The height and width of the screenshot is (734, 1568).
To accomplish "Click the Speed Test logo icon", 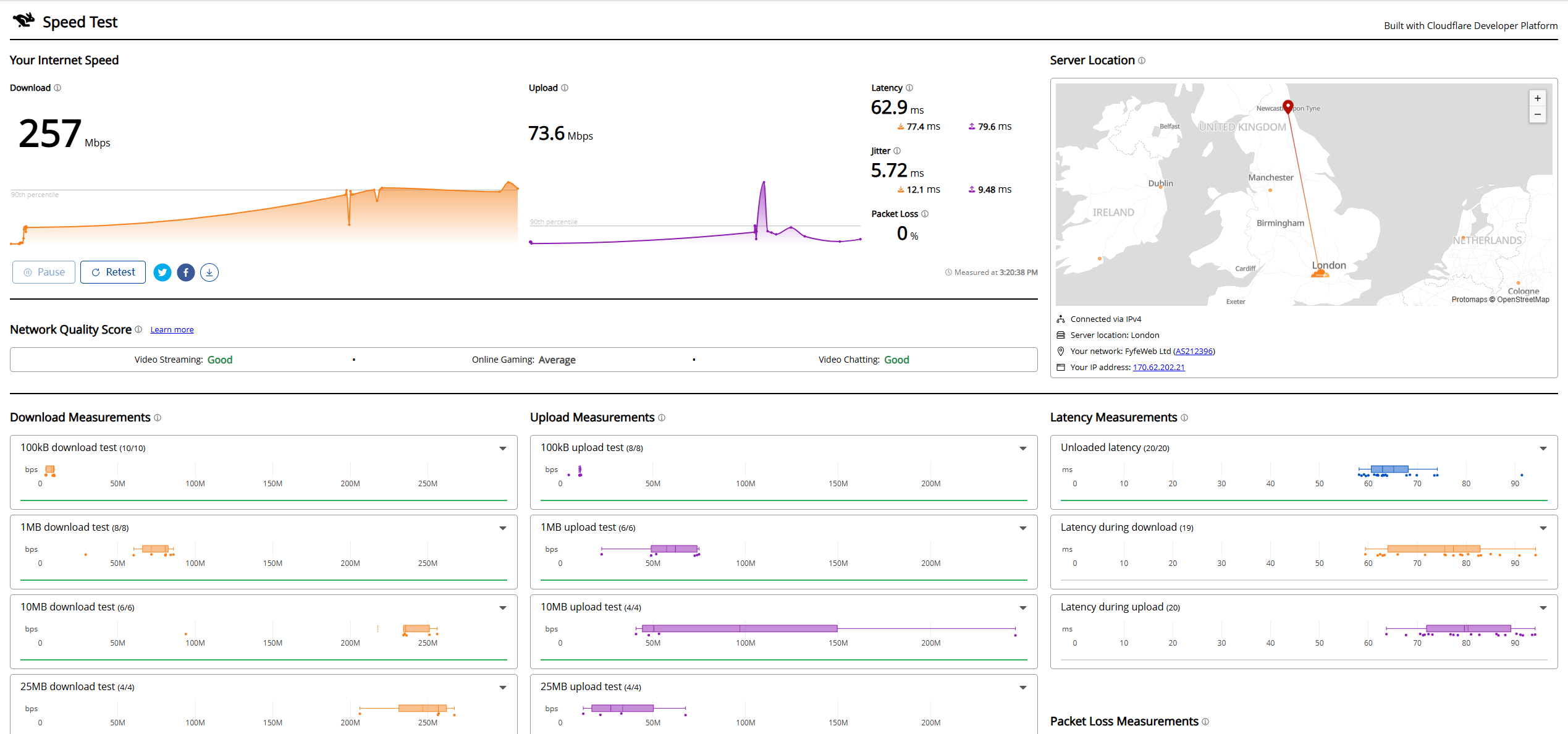I will pyautogui.click(x=23, y=20).
